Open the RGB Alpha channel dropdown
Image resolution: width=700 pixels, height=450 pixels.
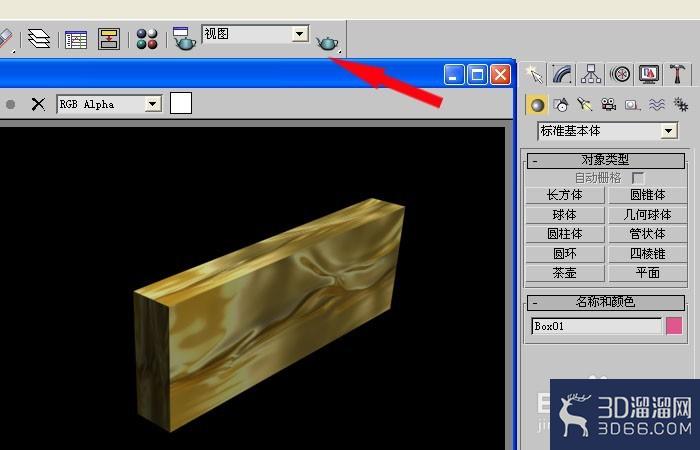109,104
